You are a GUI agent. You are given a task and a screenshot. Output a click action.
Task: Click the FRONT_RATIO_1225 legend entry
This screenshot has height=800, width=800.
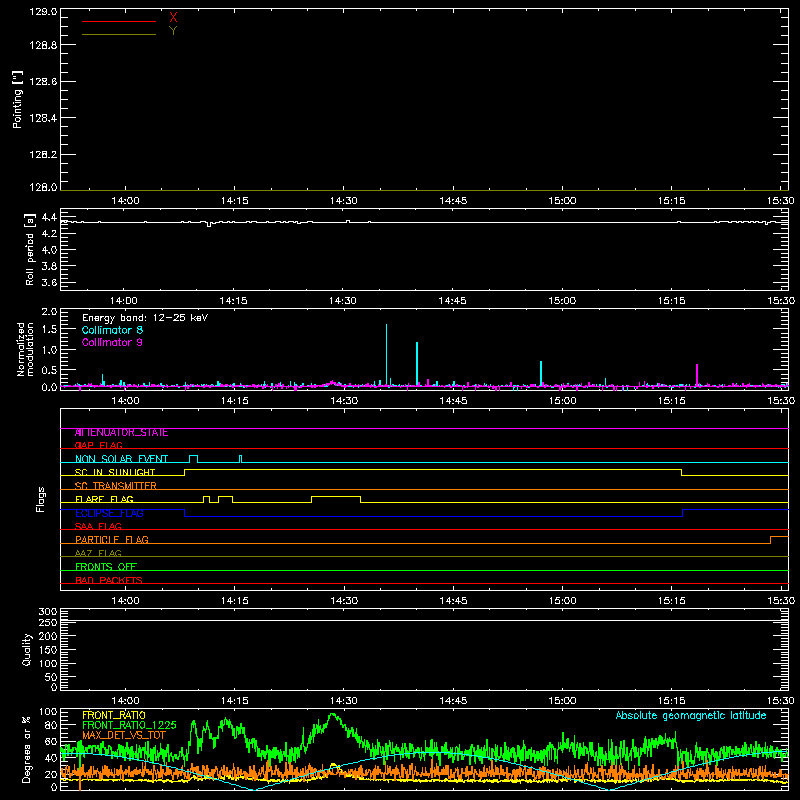pos(129,725)
